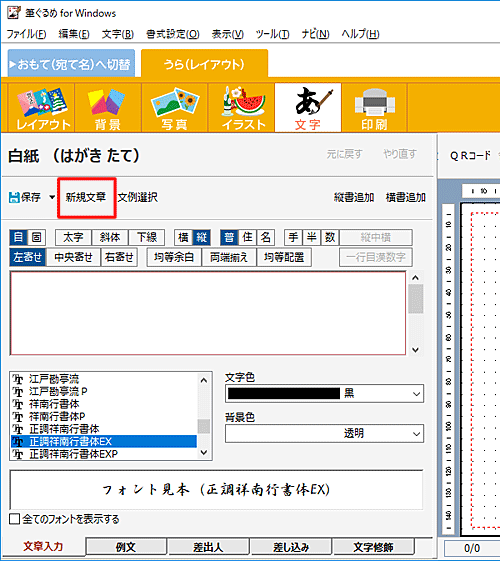Toggle 自 automatic size mode
Image resolution: width=500 pixels, height=561 pixels.
(x=18, y=237)
